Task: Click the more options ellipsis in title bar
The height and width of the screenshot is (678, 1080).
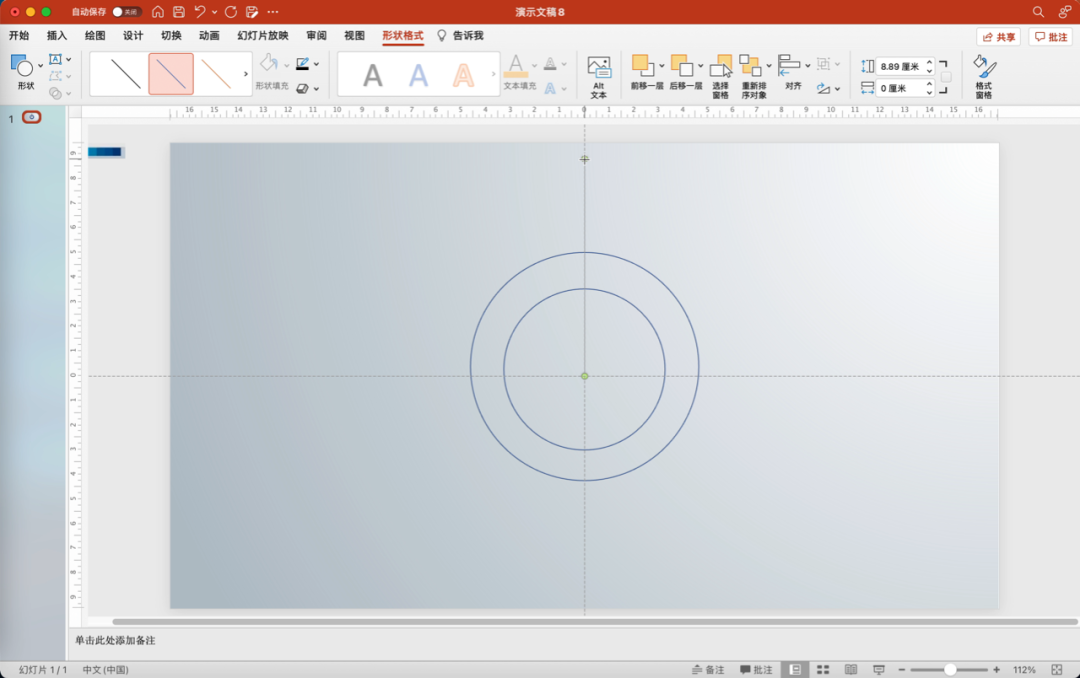Action: [x=273, y=12]
